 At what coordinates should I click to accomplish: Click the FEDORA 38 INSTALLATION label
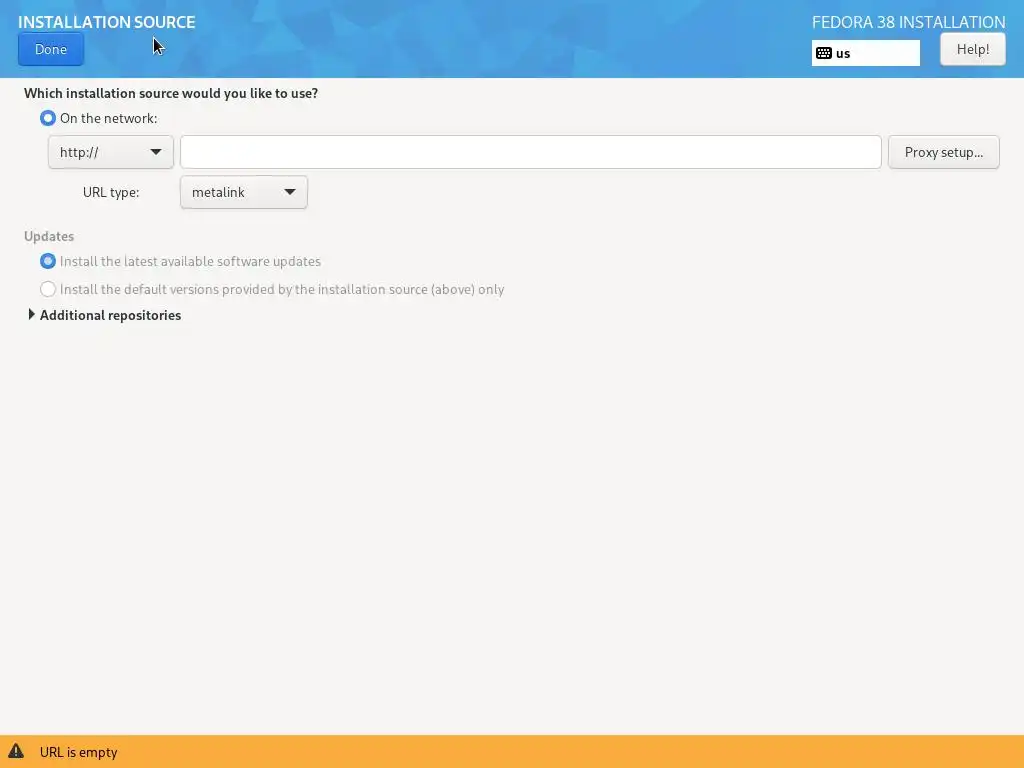[908, 22]
